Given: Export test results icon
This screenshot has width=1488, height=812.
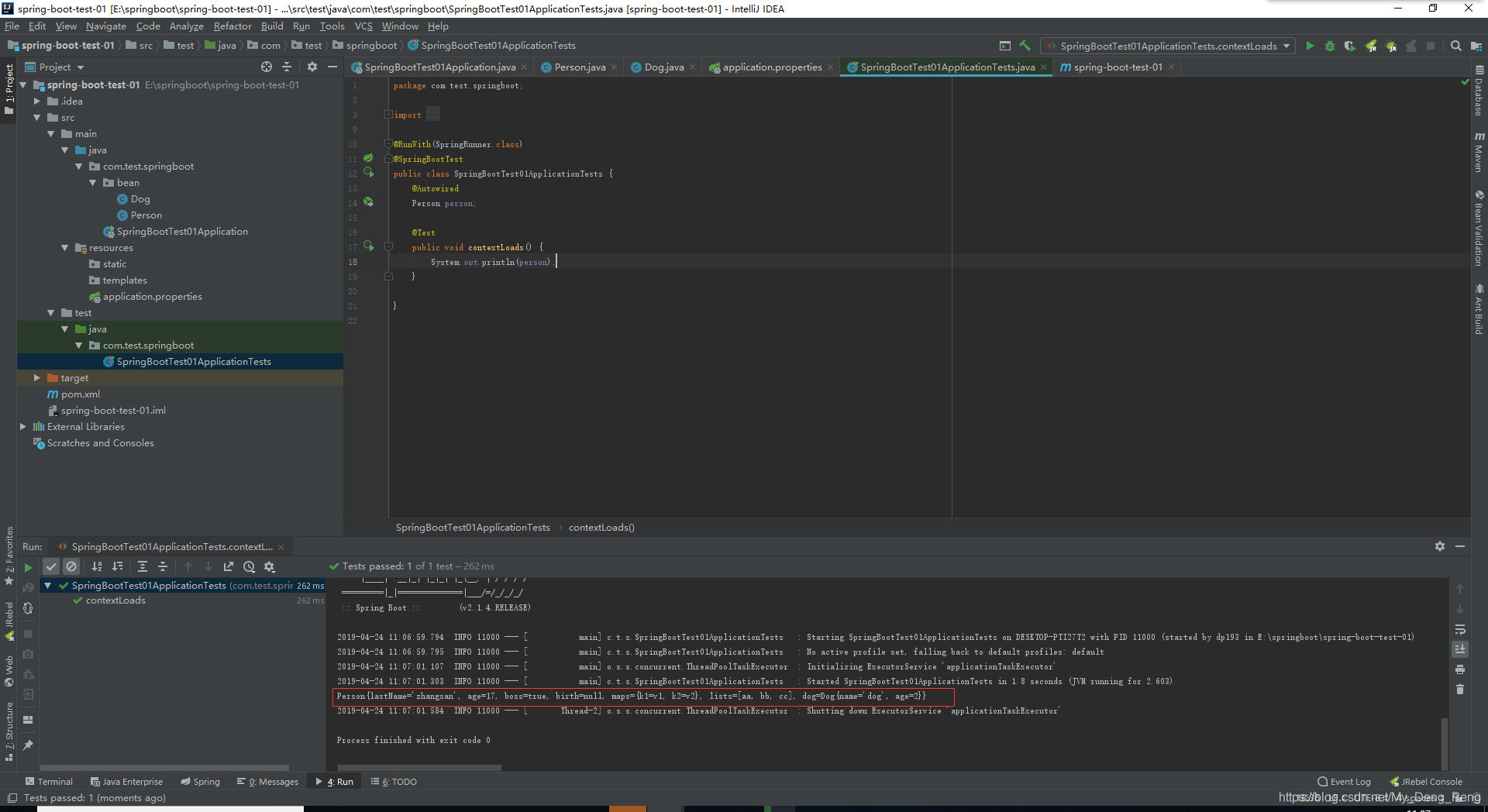Looking at the screenshot, I should coord(229,566).
